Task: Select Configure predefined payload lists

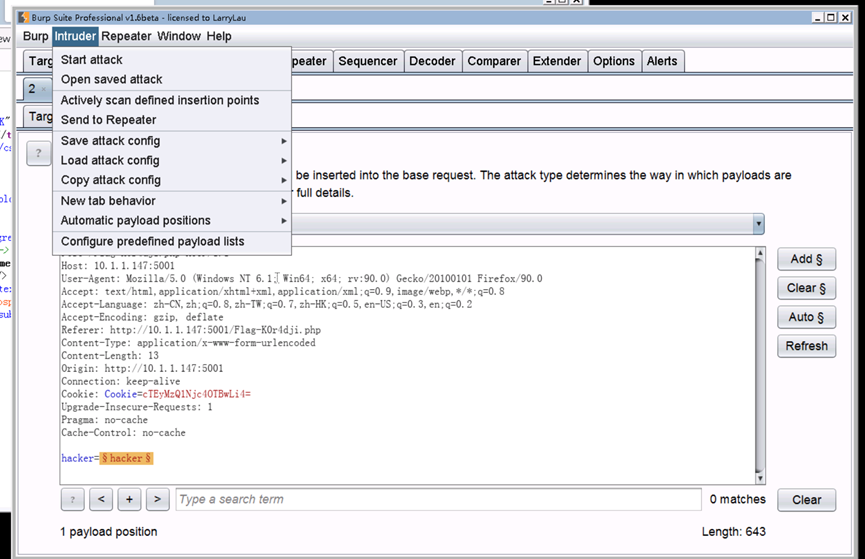Action: click(x=172, y=242)
